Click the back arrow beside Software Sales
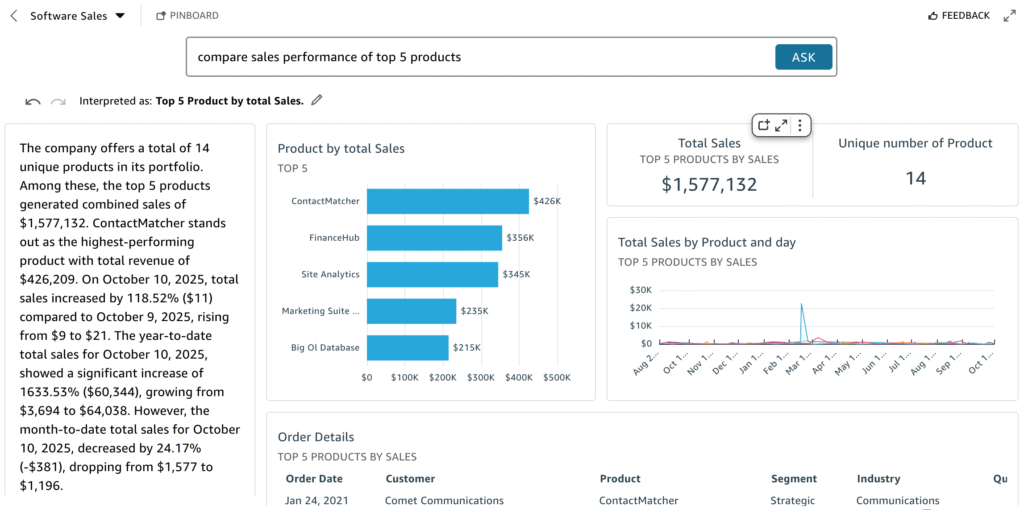Viewport: 1024px width, 510px height. click(x=13, y=16)
